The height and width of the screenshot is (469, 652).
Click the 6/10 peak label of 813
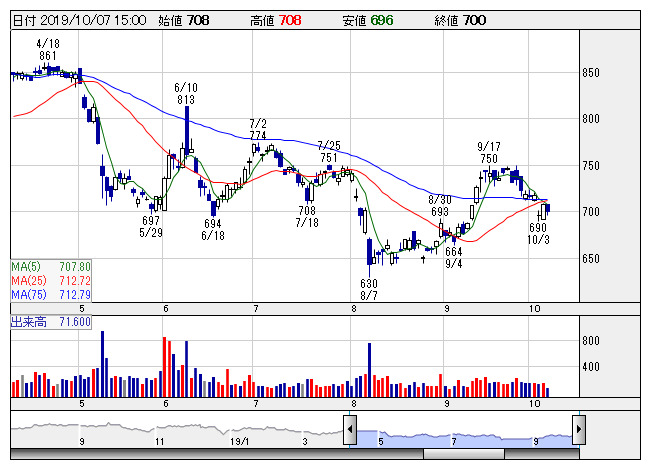pyautogui.click(x=185, y=94)
